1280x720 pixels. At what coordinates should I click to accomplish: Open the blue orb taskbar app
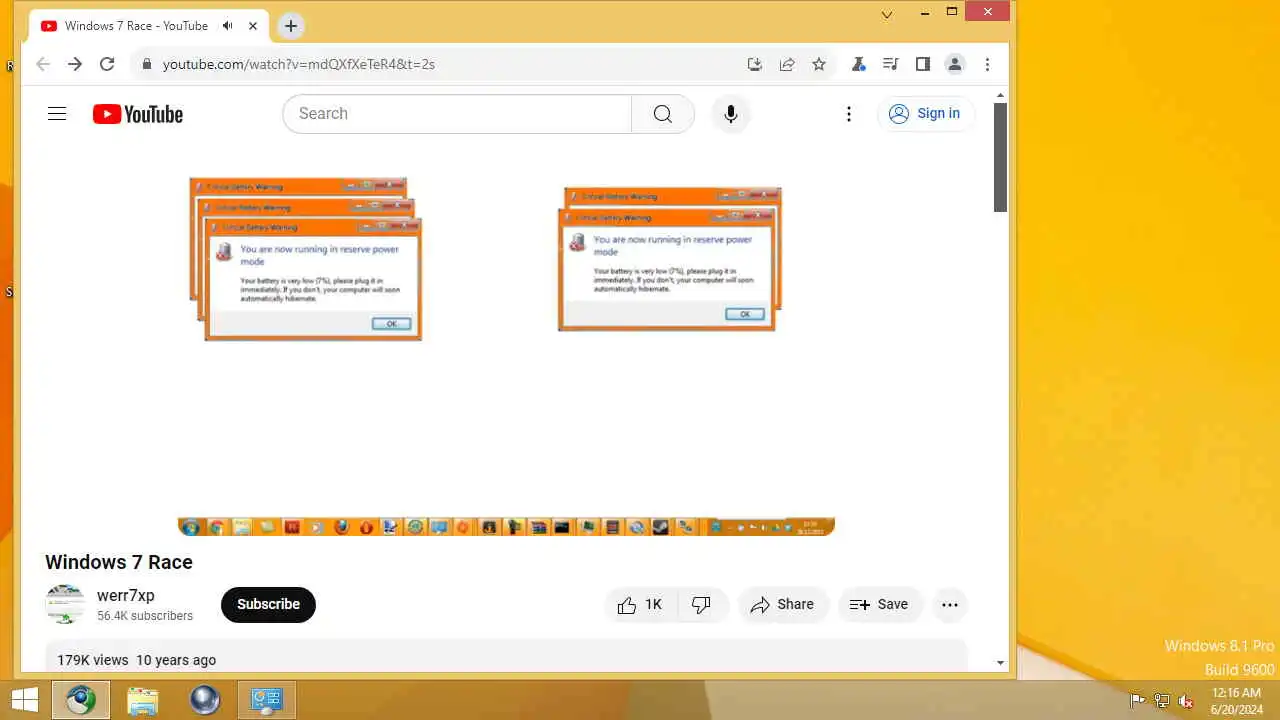tap(205, 700)
